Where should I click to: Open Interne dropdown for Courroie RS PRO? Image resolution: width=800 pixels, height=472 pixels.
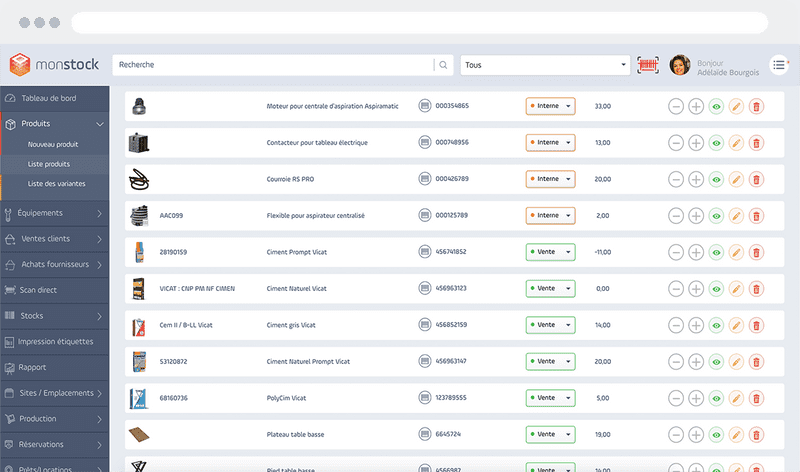click(550, 179)
